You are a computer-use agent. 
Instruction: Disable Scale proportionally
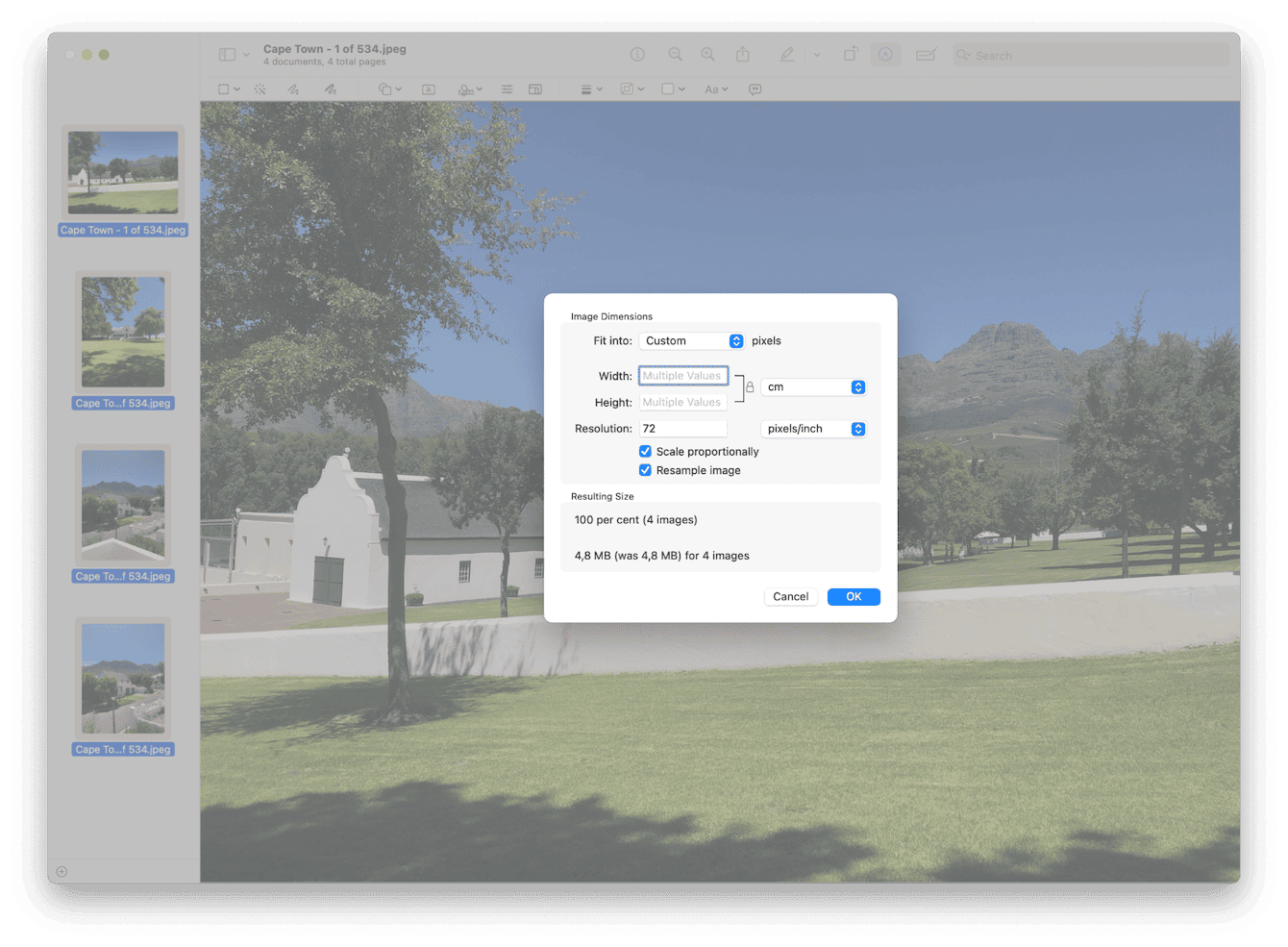tap(645, 451)
